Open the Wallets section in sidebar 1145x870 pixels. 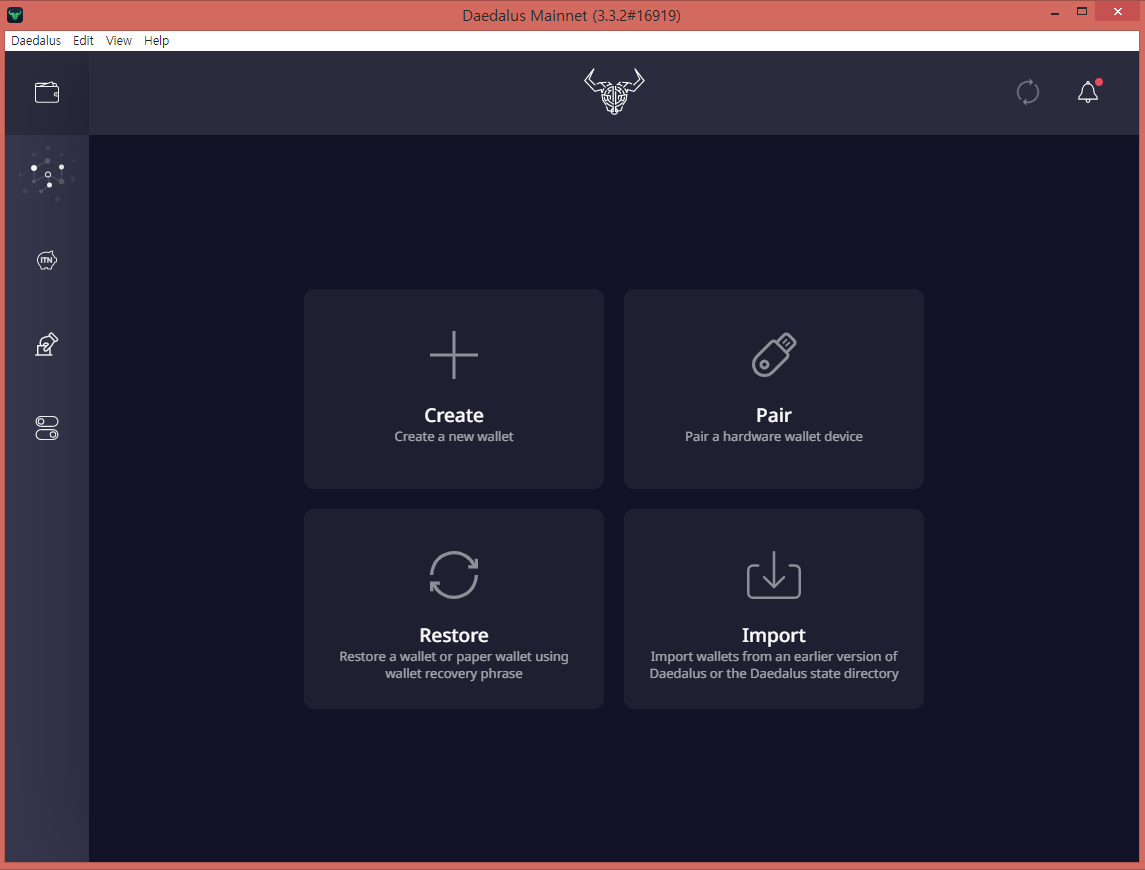[x=47, y=93]
